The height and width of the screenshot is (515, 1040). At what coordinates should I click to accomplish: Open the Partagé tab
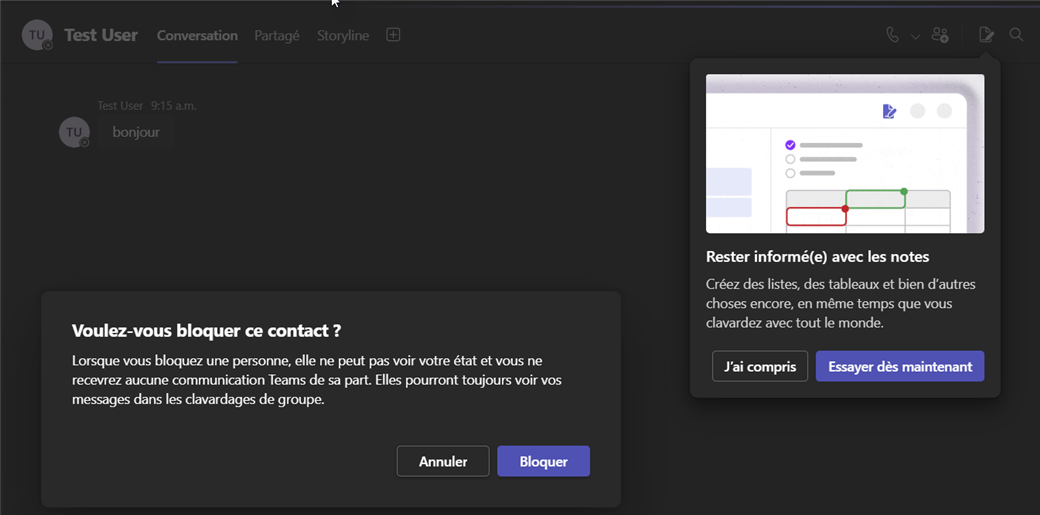point(277,35)
